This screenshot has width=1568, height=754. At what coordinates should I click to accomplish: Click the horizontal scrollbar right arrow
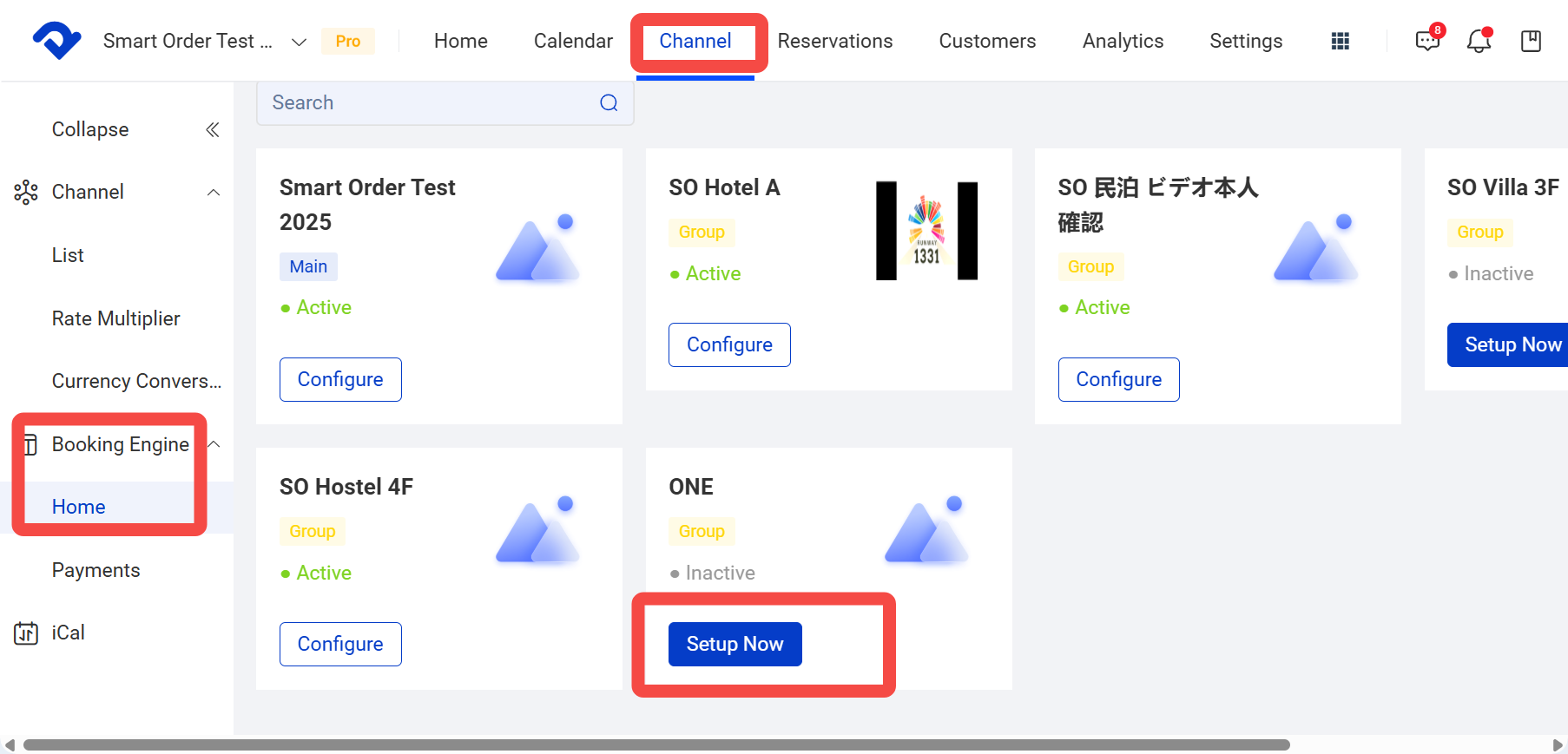1558,744
